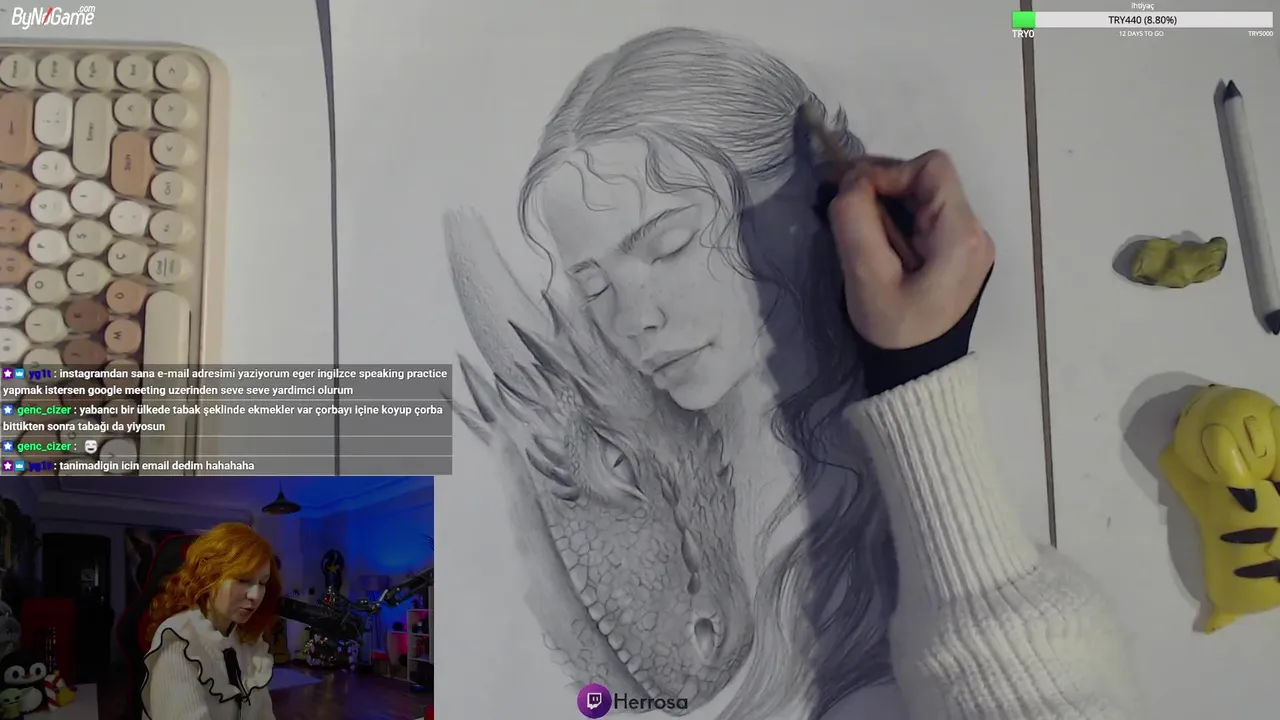
Task: Click the grinning emoji in genc_cizer's message
Action: point(90,446)
